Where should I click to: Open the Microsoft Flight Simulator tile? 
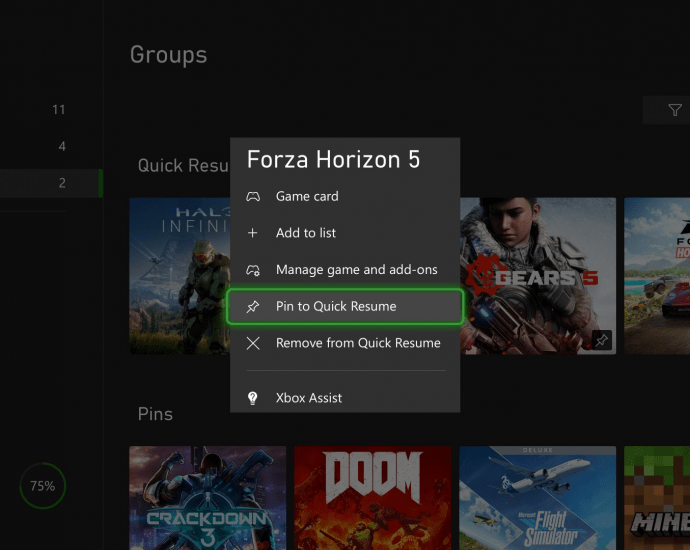[x=537, y=497]
